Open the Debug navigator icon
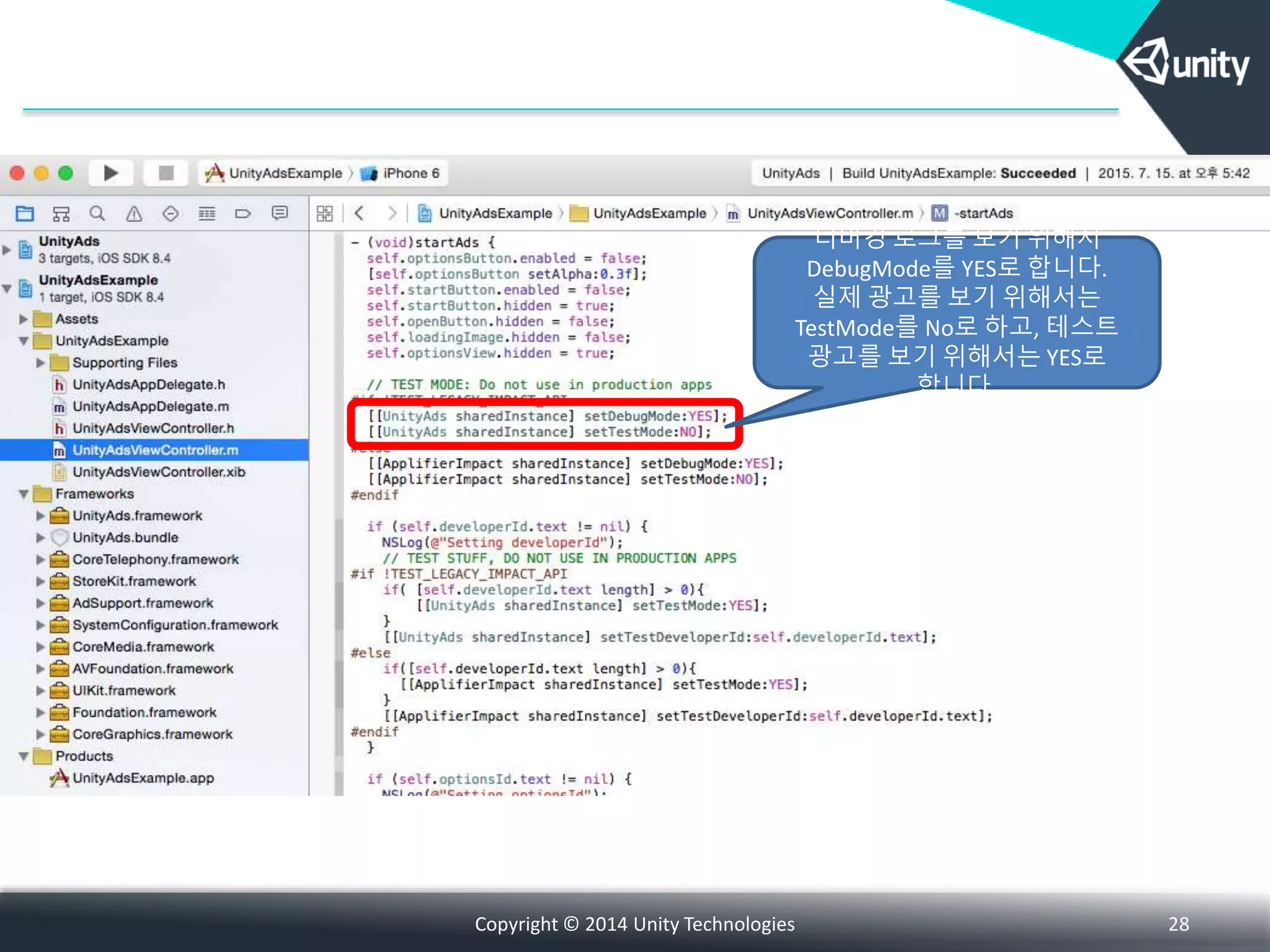The height and width of the screenshot is (952, 1270). 206,214
